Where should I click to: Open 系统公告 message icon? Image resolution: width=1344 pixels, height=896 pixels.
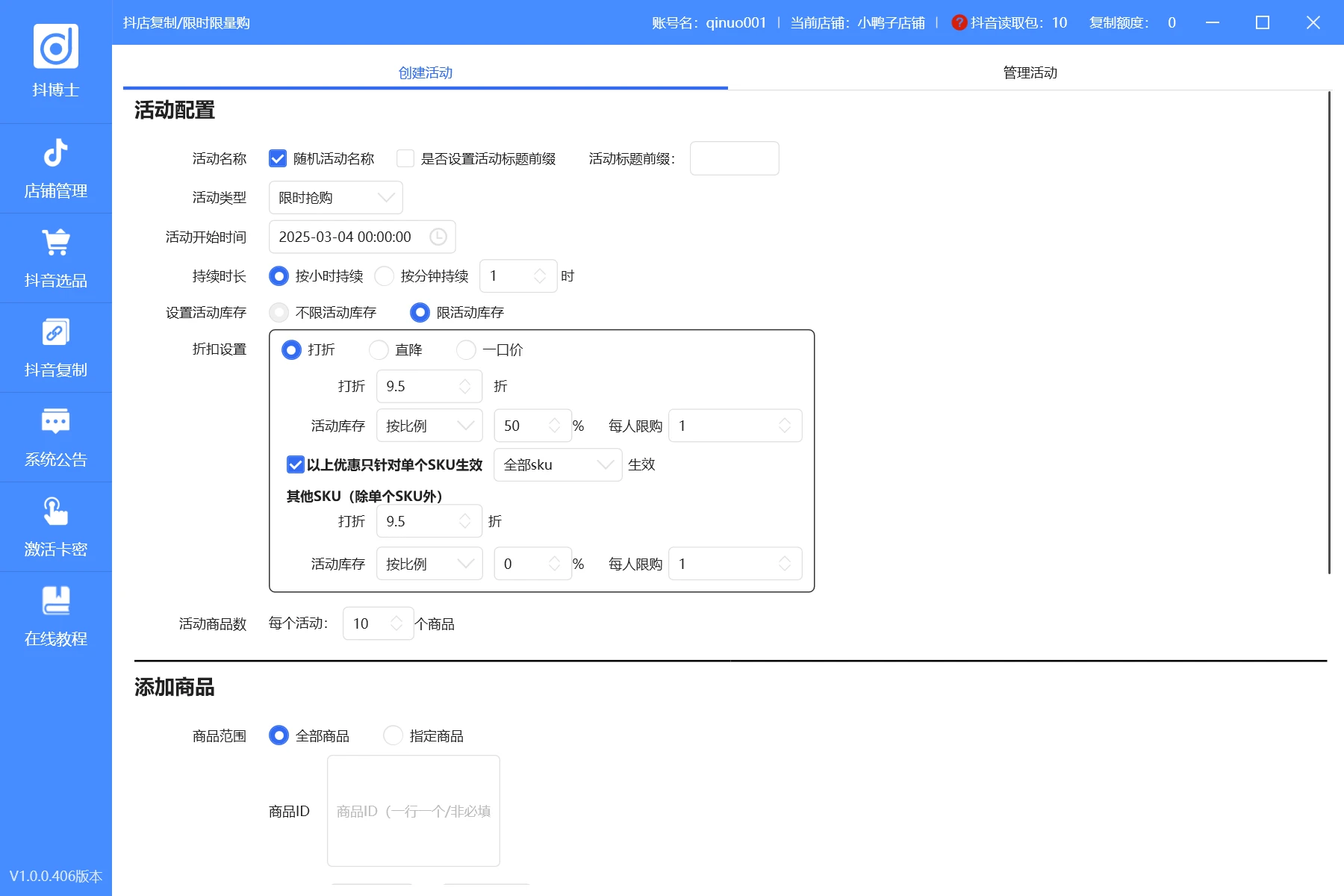point(56,421)
